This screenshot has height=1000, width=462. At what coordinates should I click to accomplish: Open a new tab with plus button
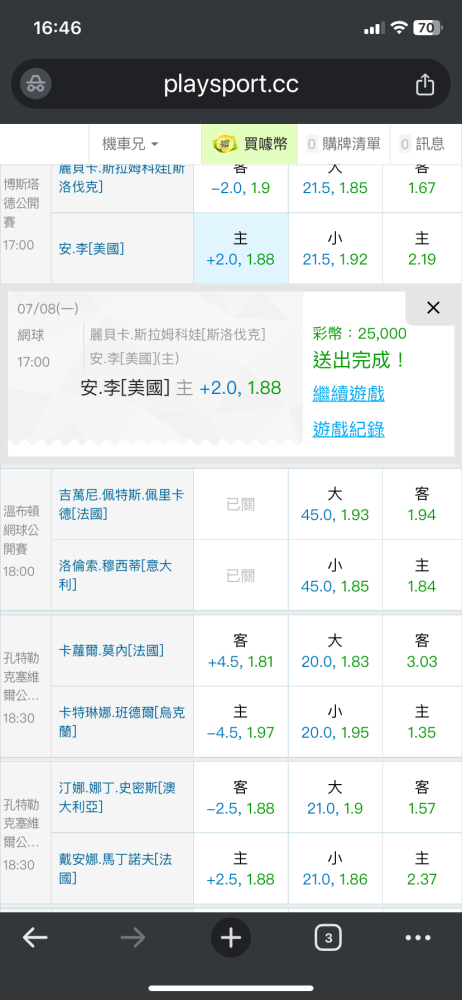tap(231, 938)
